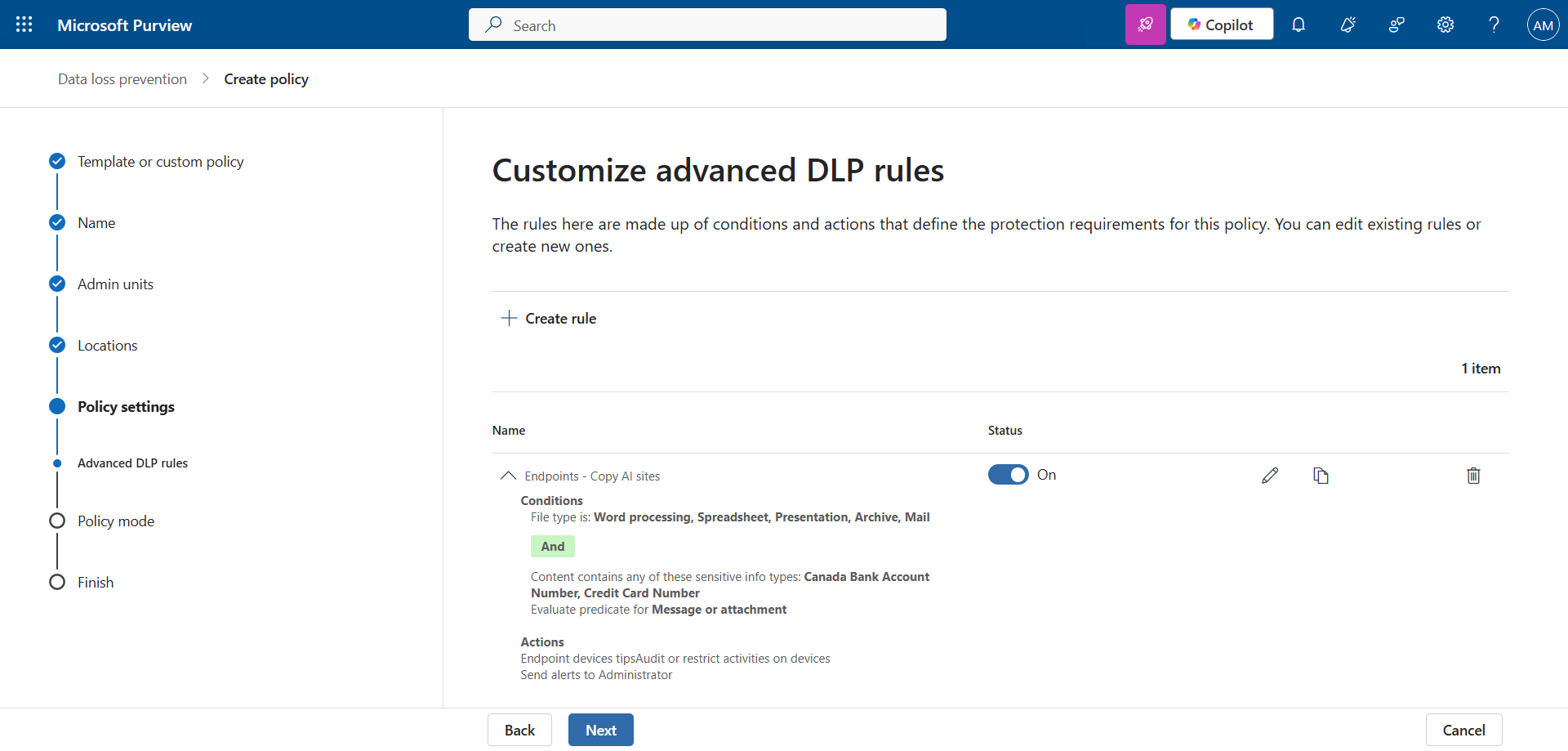Open the notifications bell

(x=1298, y=25)
